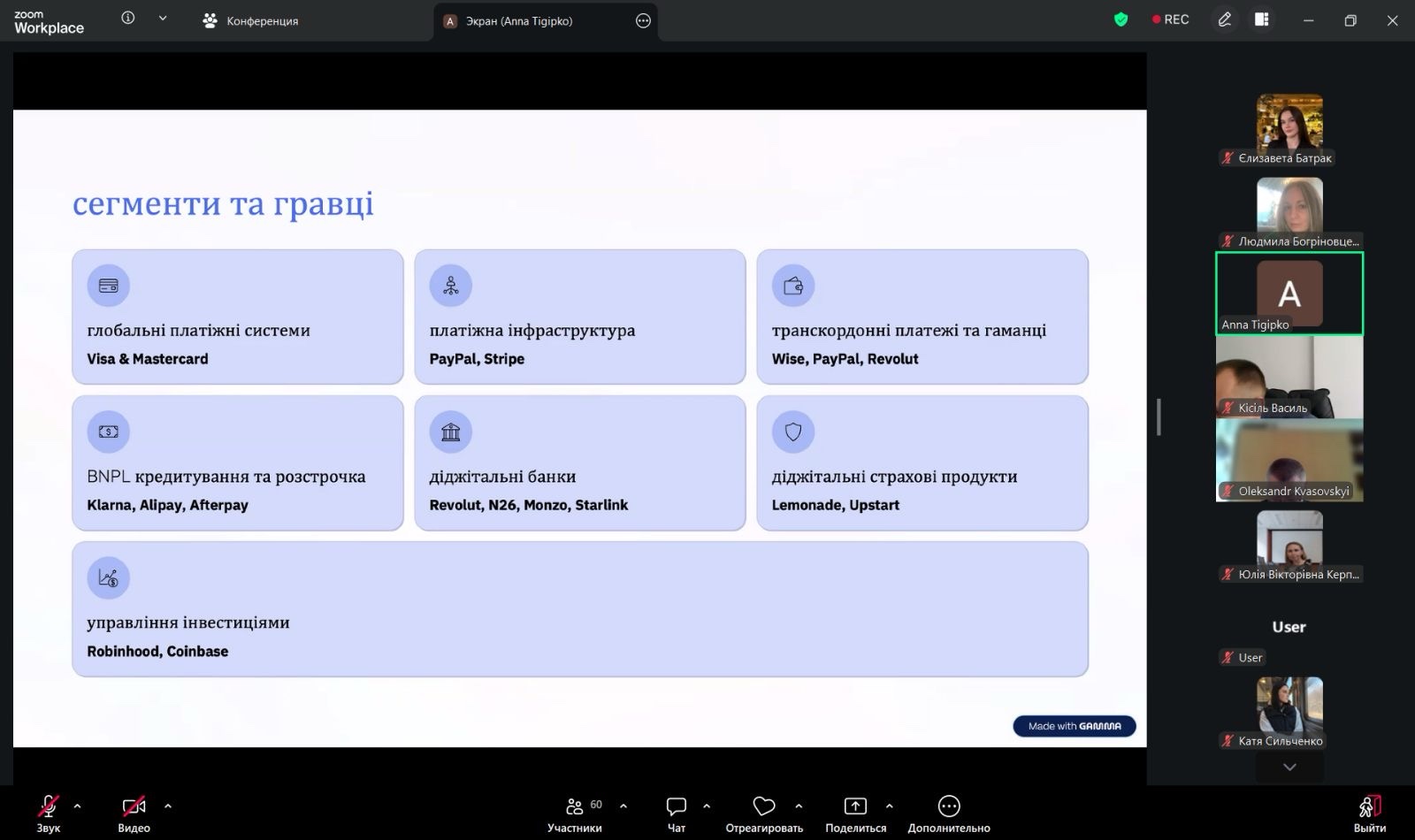Open the Участники participants panel
This screenshot has width=1415, height=840.
pyautogui.click(x=575, y=813)
